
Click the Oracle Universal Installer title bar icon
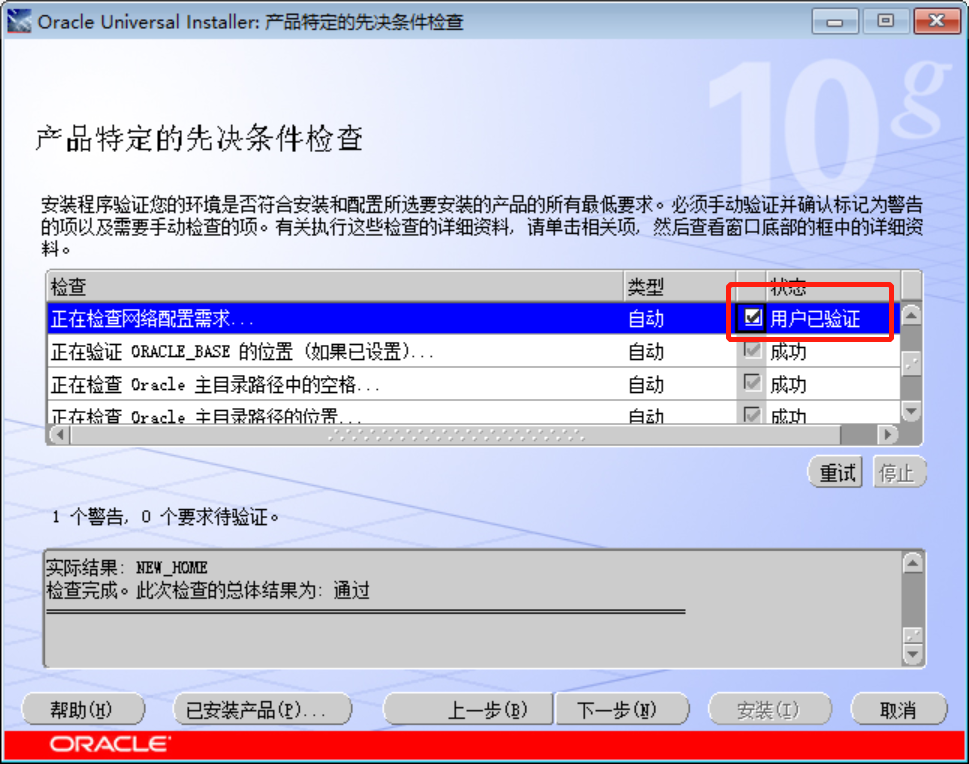point(19,22)
